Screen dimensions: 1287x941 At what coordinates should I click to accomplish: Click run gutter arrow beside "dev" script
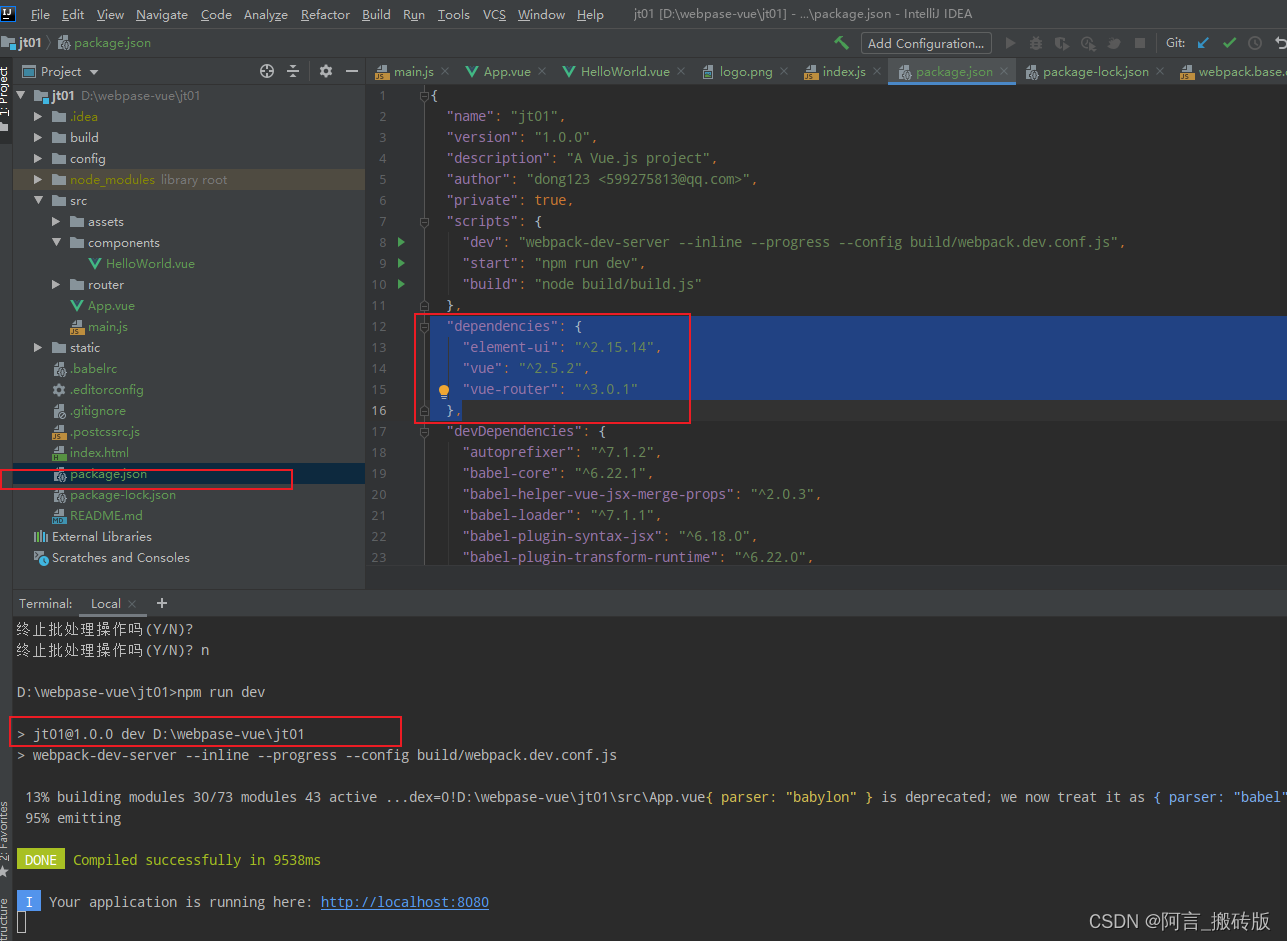(x=402, y=242)
